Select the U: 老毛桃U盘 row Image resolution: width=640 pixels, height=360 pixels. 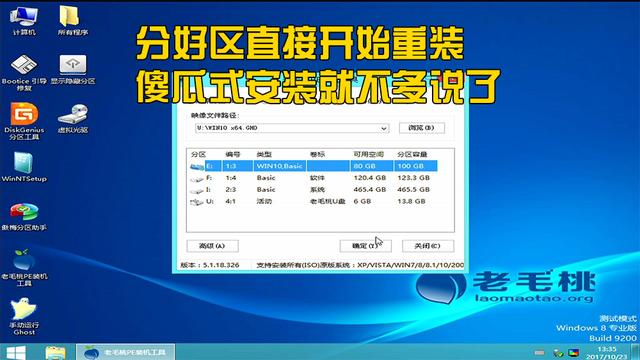(x=313, y=201)
